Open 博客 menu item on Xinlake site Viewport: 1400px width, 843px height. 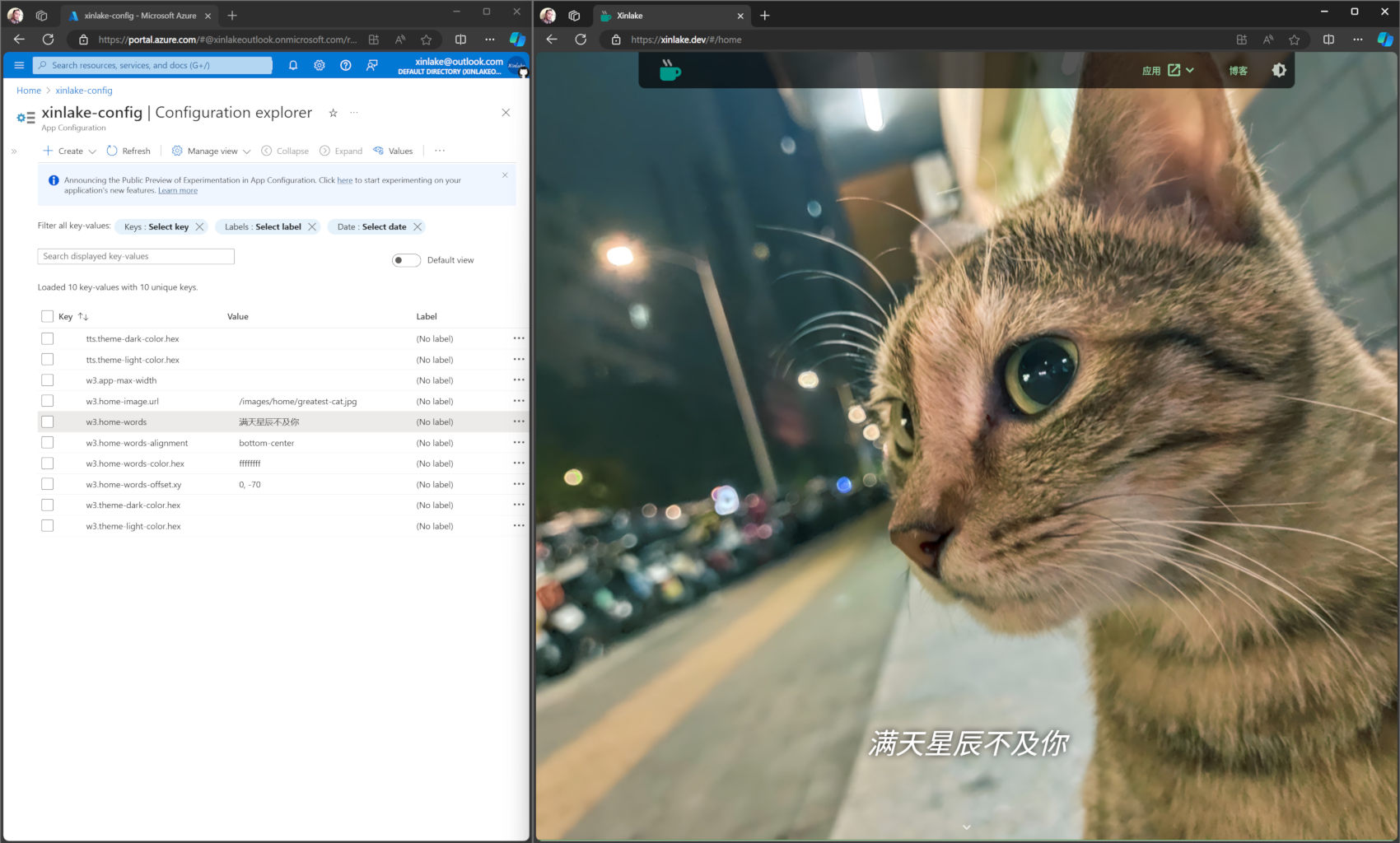(x=1238, y=71)
